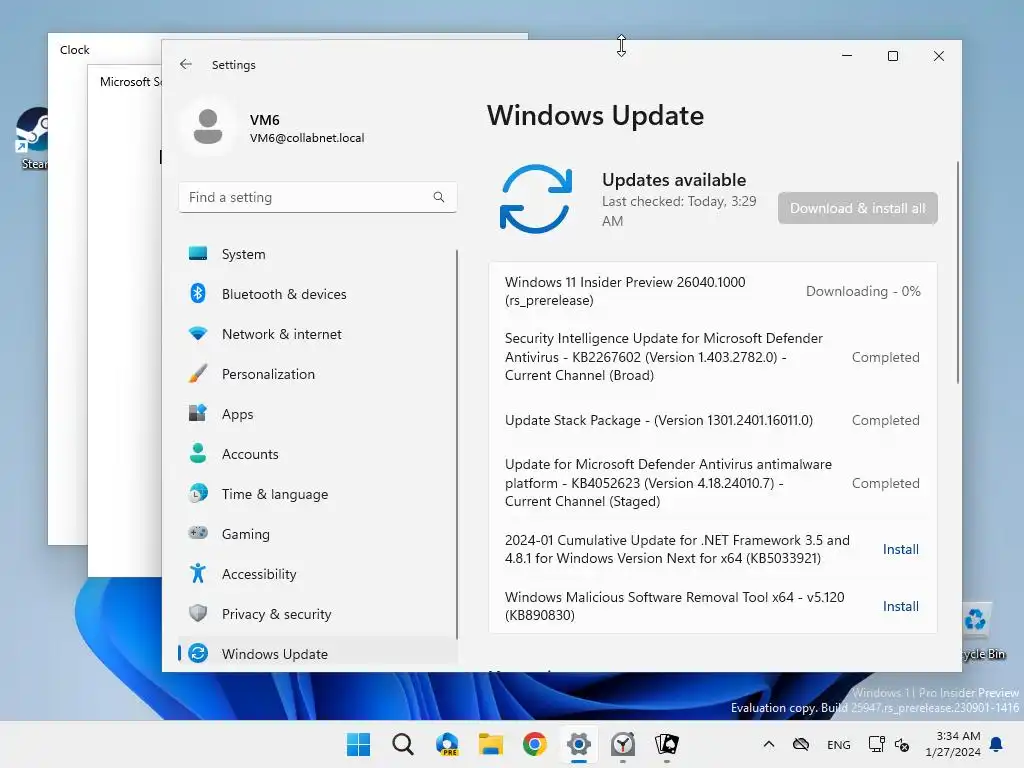Open Gaming settings page
Screen dimensions: 1024x768
click(317, 534)
